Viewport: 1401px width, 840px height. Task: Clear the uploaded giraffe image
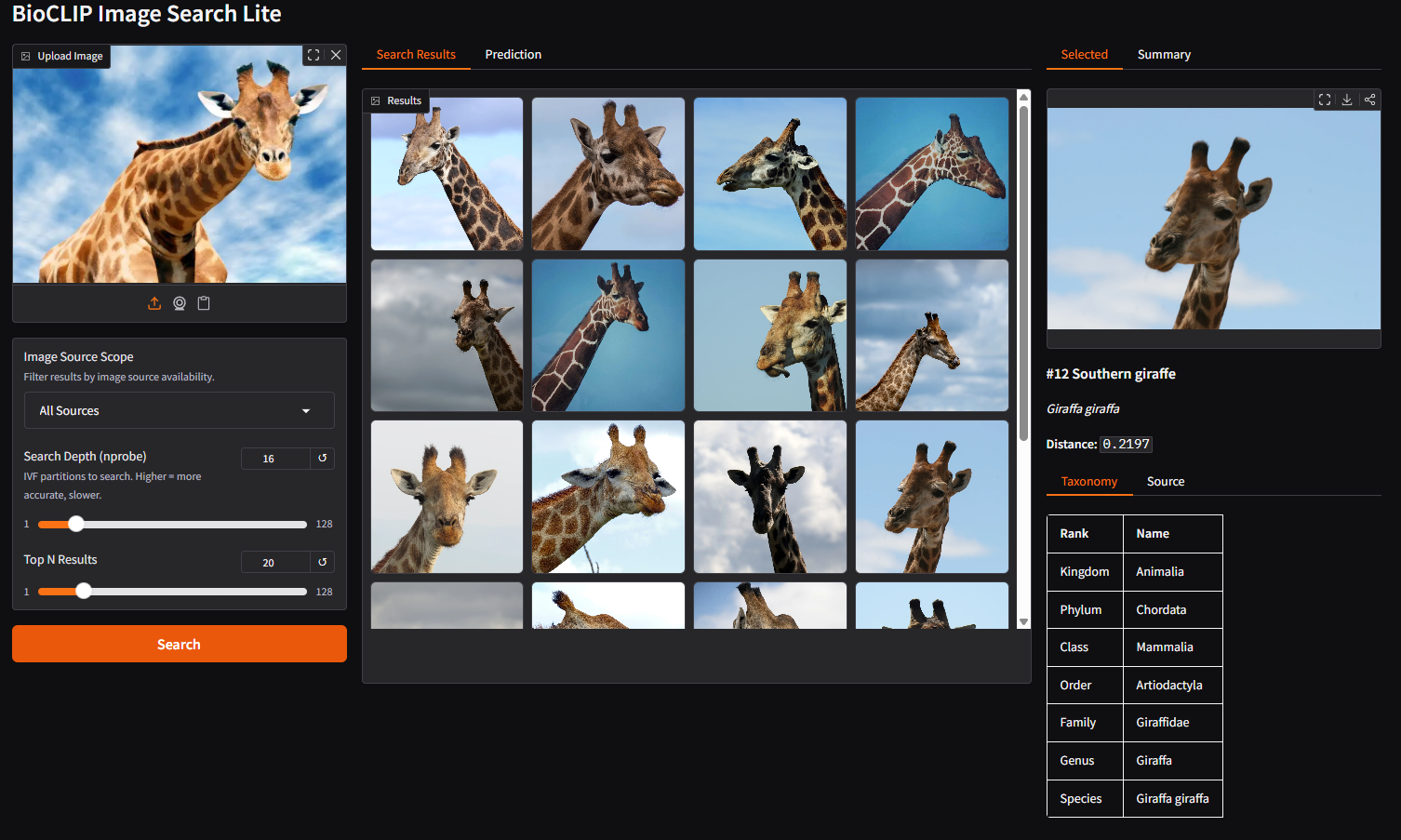[x=336, y=55]
